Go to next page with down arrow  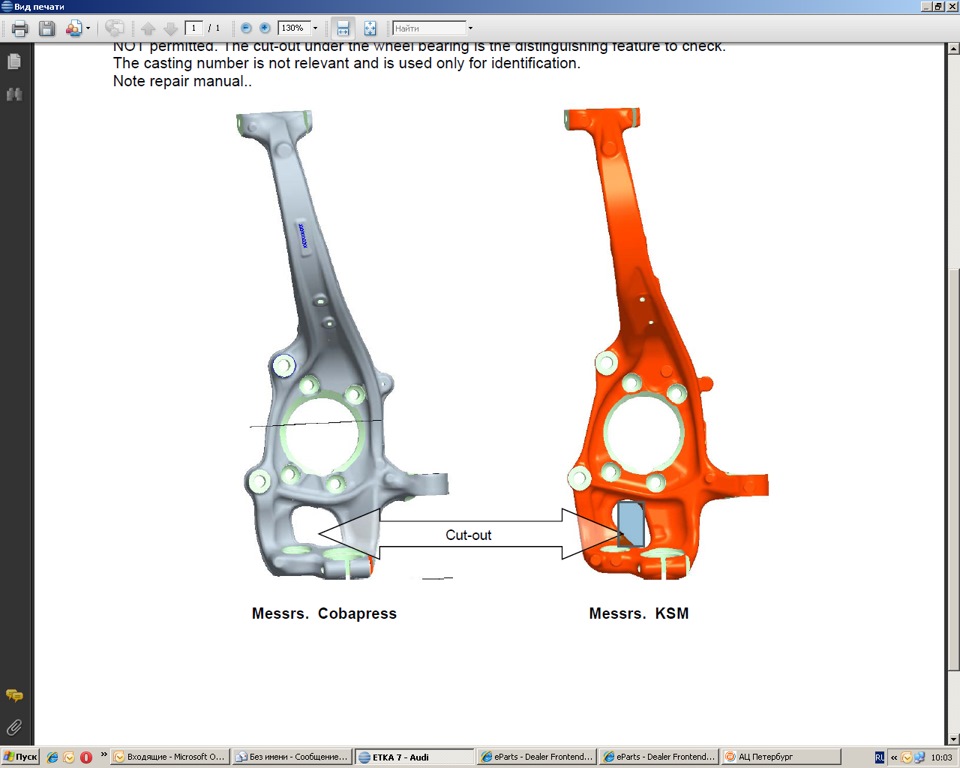(x=170, y=28)
